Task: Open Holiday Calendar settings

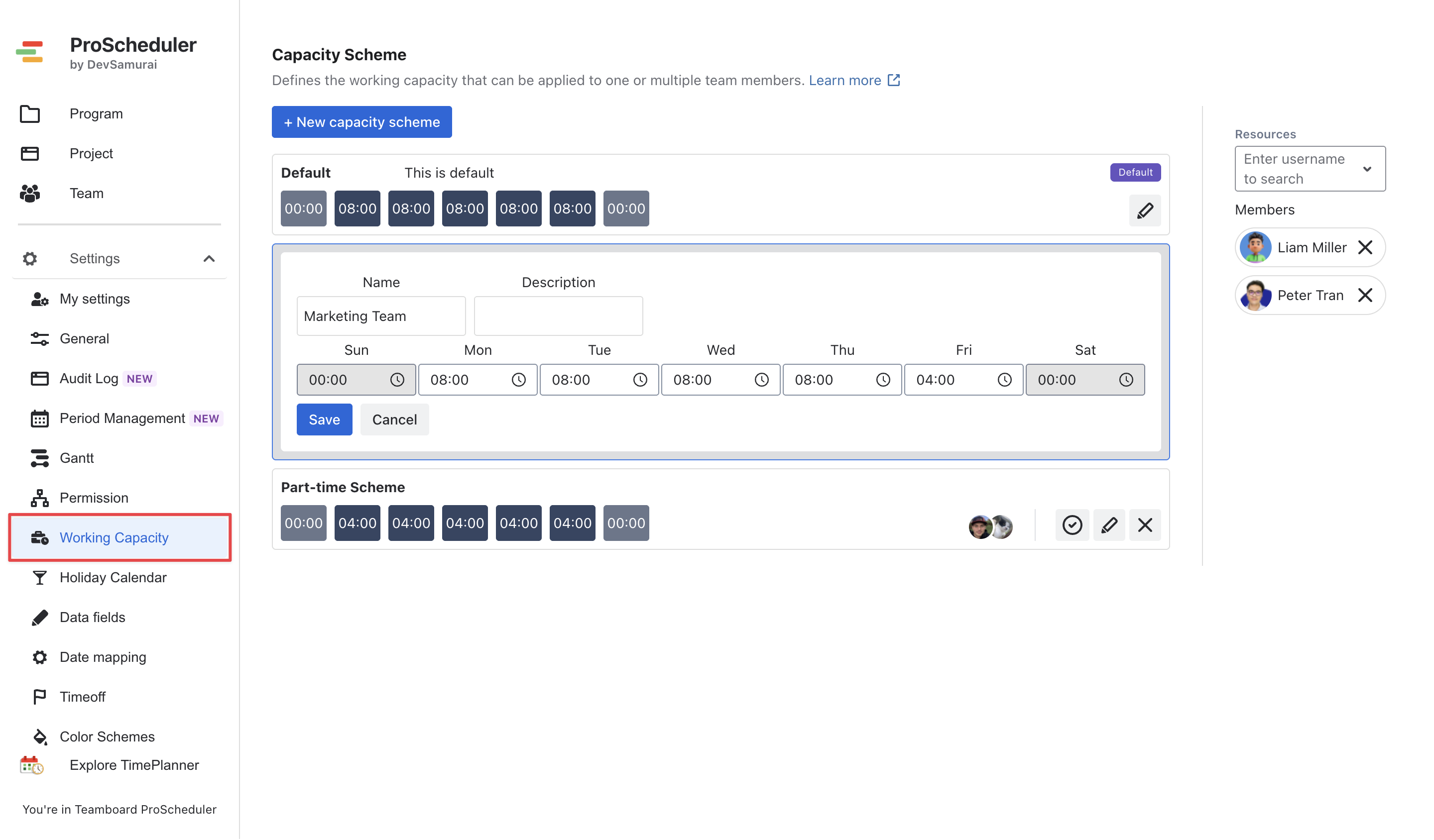Action: (x=113, y=578)
